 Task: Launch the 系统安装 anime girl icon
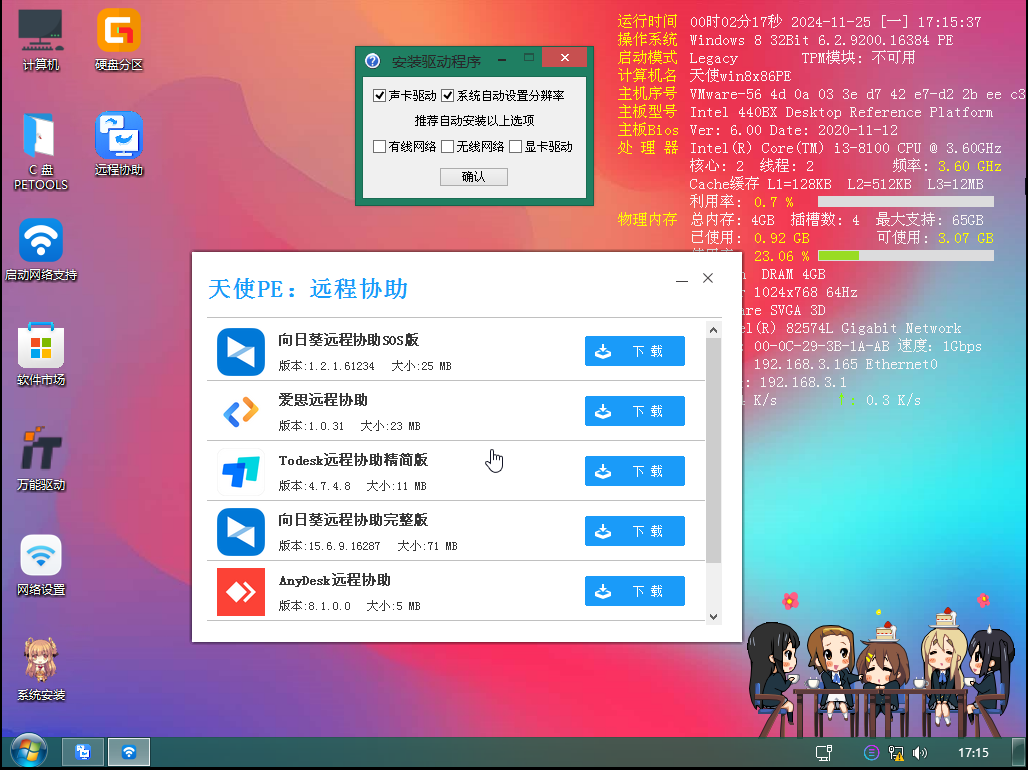pyautogui.click(x=41, y=669)
